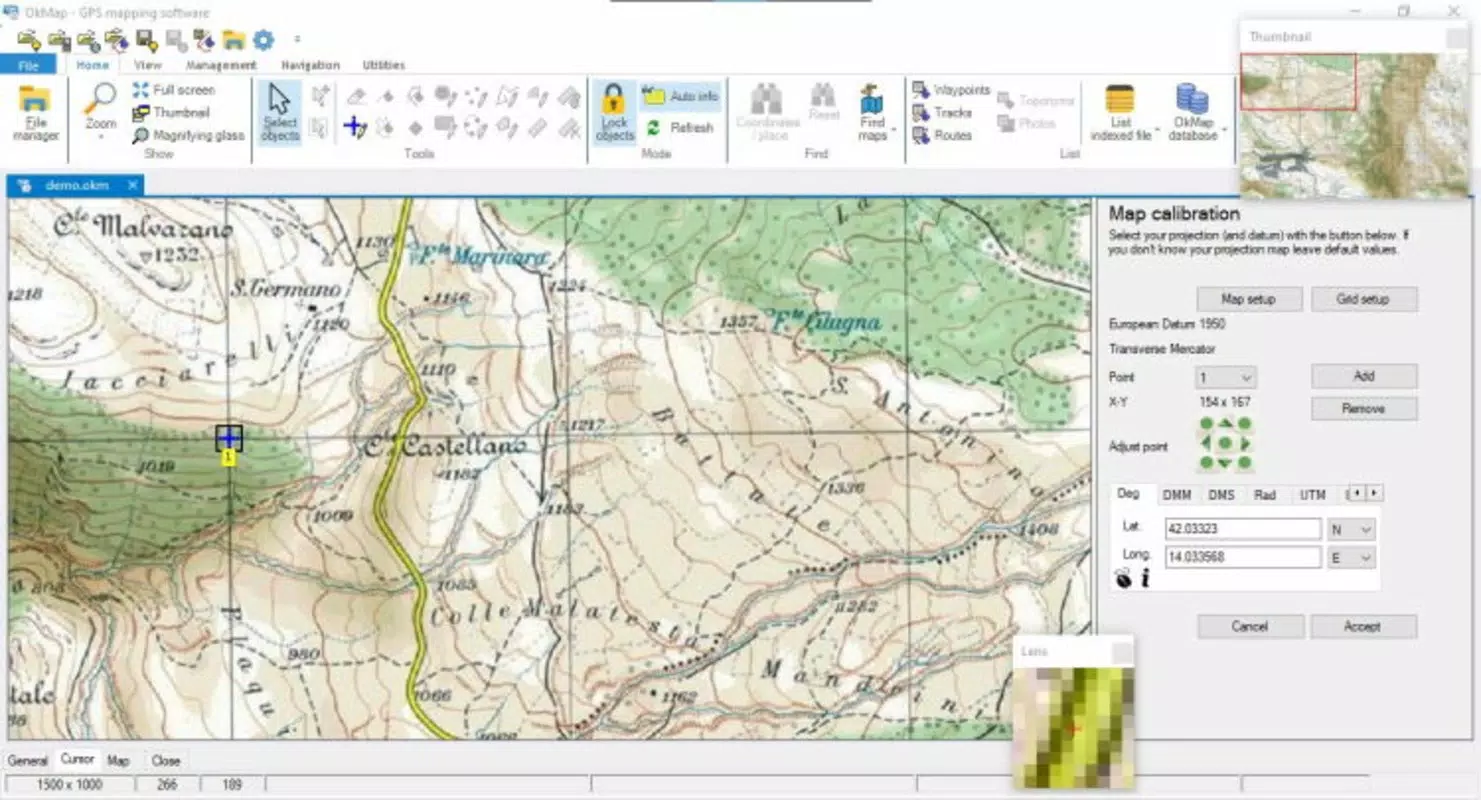List Waypoints
The width and height of the screenshot is (1481, 800).
(951, 90)
